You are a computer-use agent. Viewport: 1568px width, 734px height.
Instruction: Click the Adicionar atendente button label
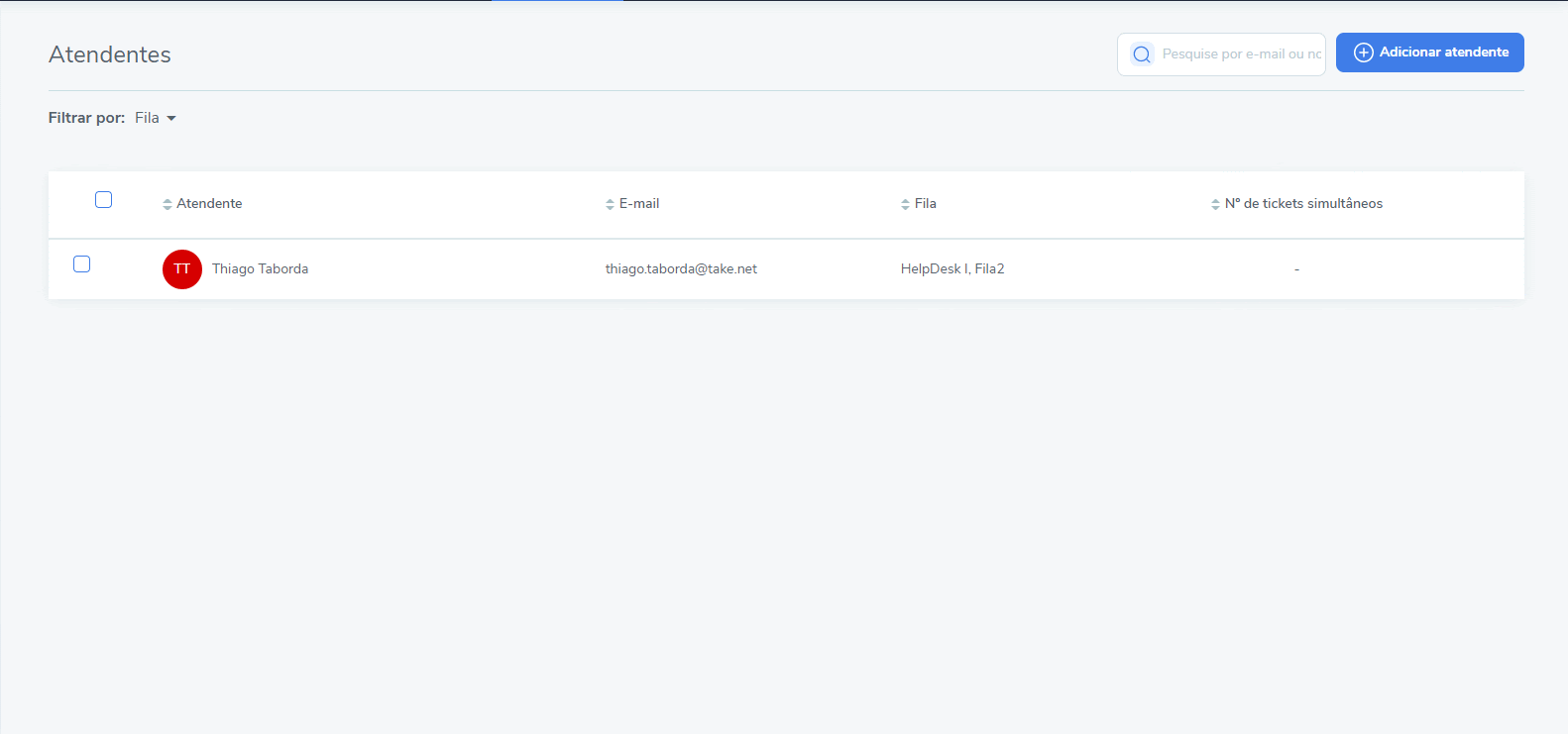1444,52
